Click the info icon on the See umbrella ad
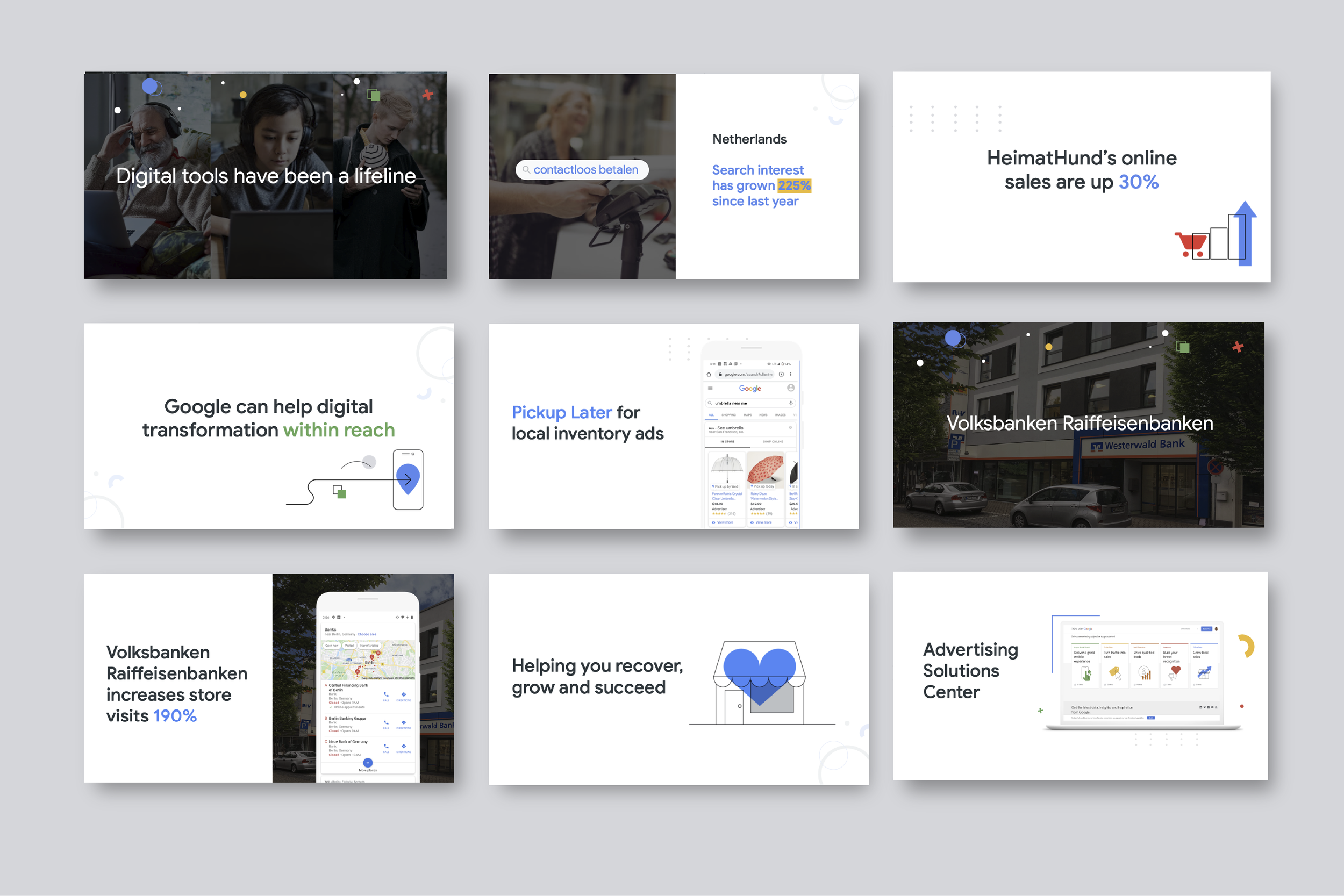The height and width of the screenshot is (896, 1344). point(790,427)
